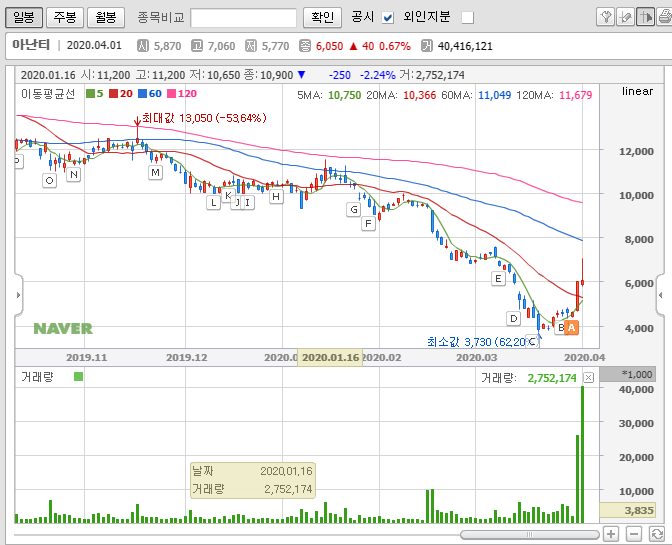The width and height of the screenshot is (672, 545).
Task: Click the red 20-day MA swatch
Action: pos(113,93)
